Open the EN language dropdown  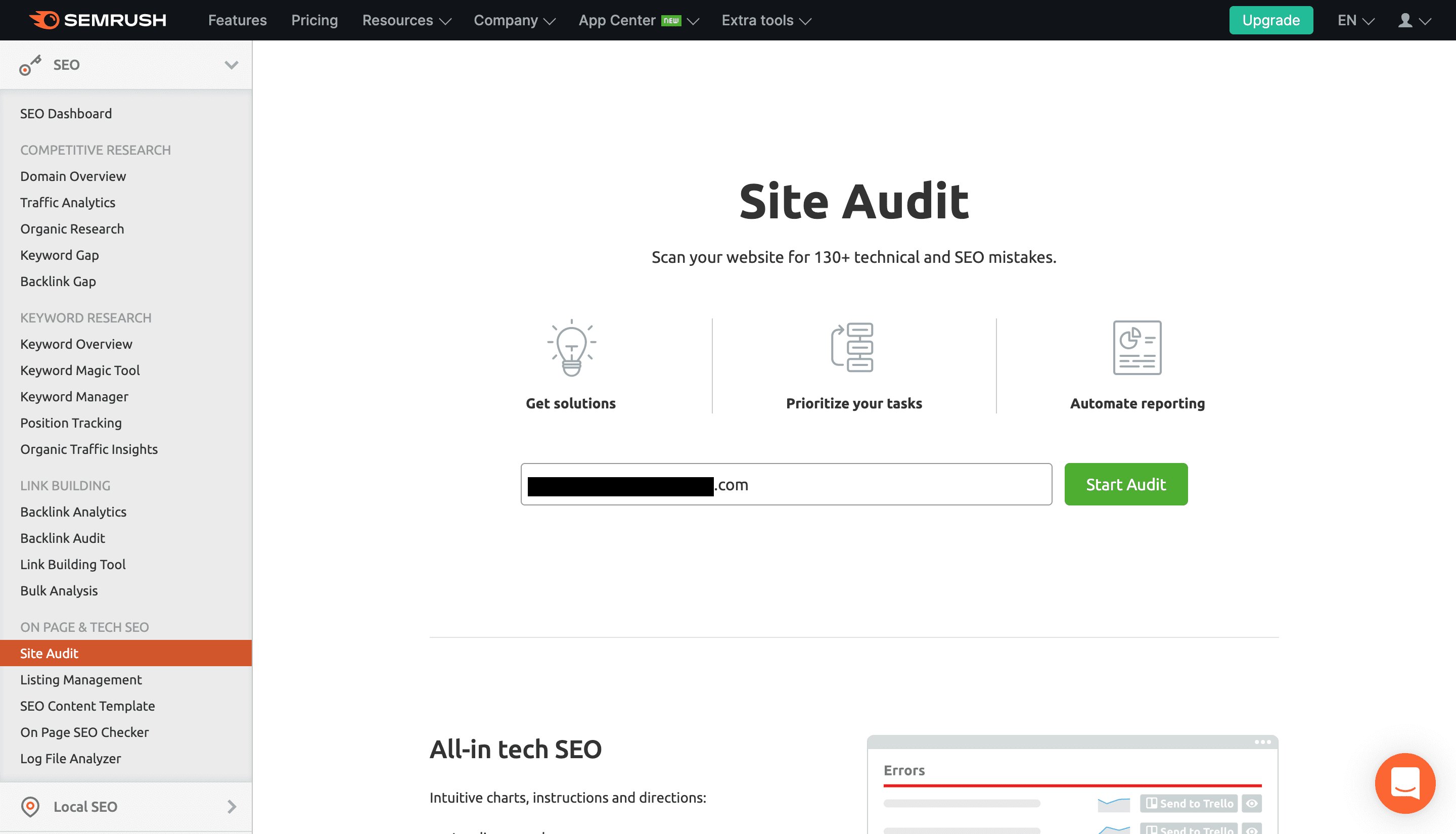point(1355,21)
